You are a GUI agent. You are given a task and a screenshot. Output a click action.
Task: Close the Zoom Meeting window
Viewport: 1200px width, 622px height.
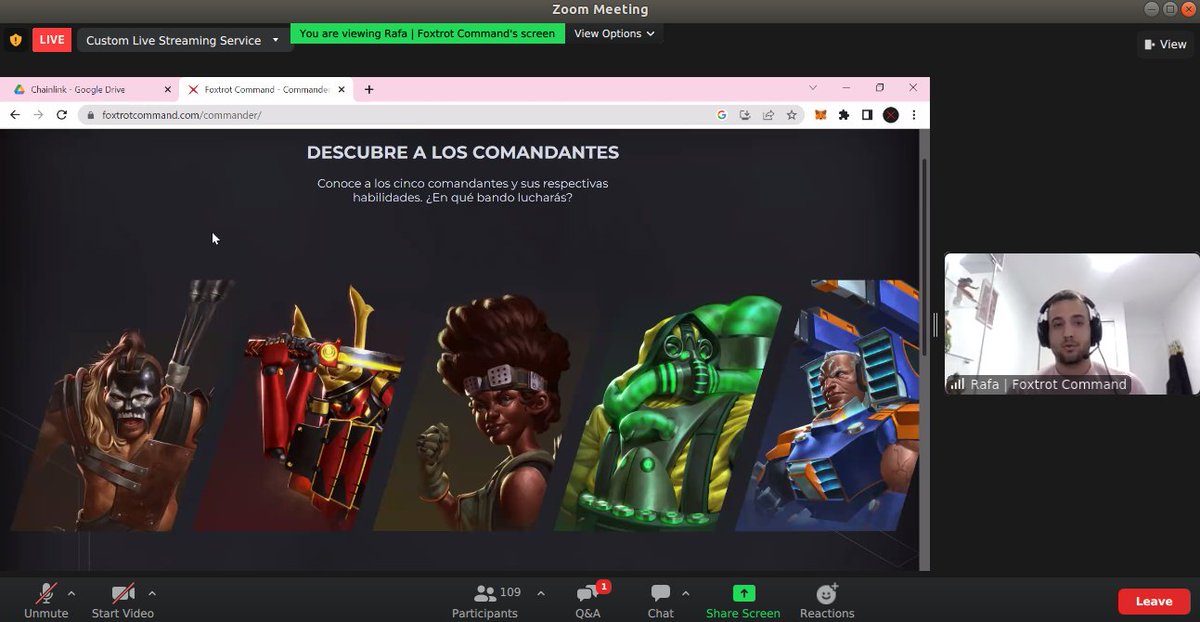coord(1187,9)
